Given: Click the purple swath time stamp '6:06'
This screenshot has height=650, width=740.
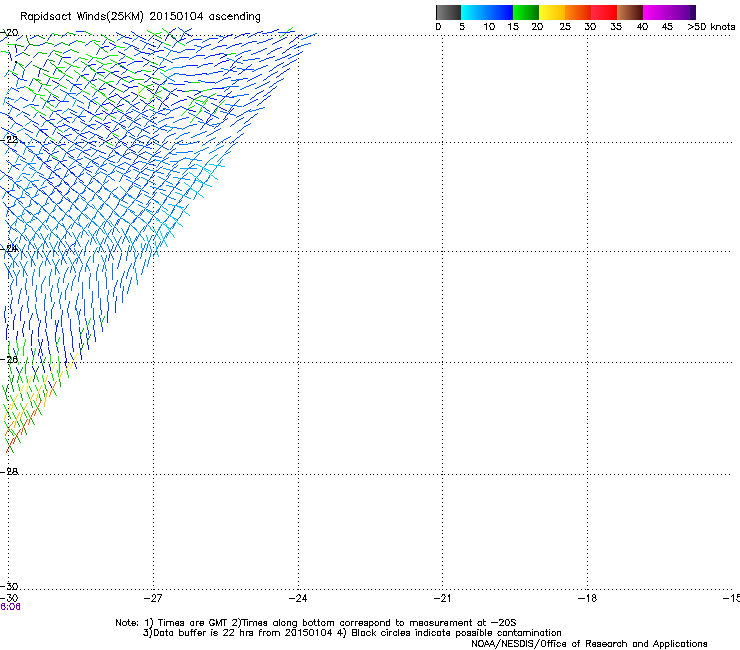Looking at the screenshot, I should pyautogui.click(x=10, y=607).
